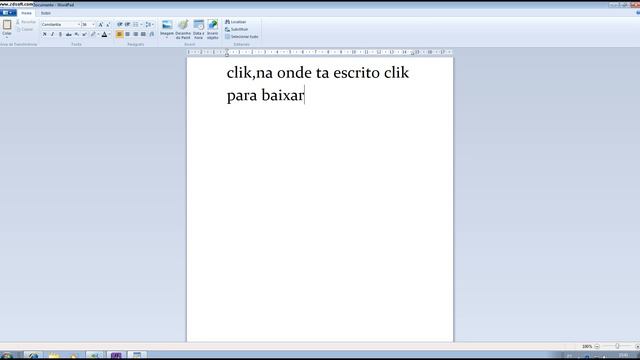Open the Windows Start button

click(x=7, y=356)
